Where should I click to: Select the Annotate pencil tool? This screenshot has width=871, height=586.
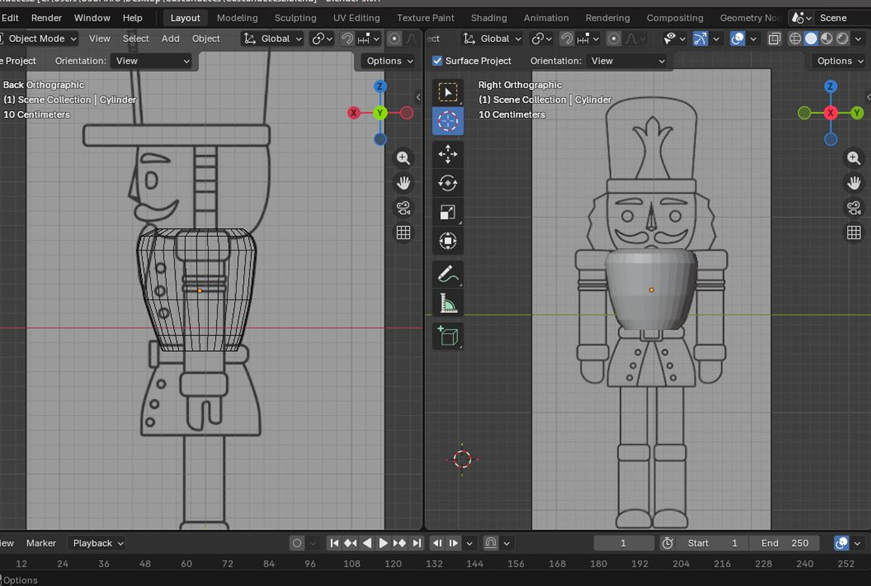447,274
